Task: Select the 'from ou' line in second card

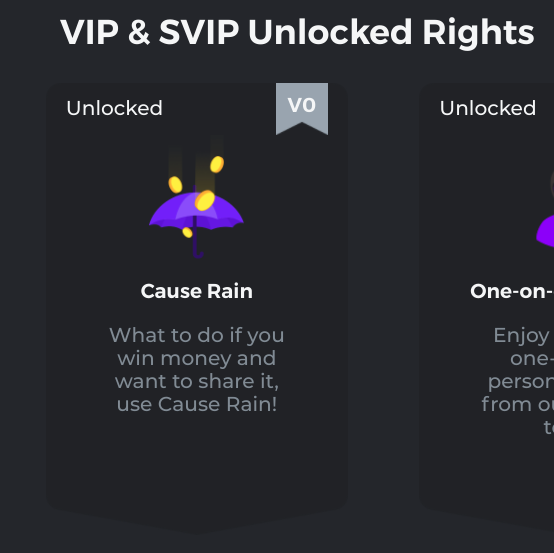Action: click(x=518, y=404)
